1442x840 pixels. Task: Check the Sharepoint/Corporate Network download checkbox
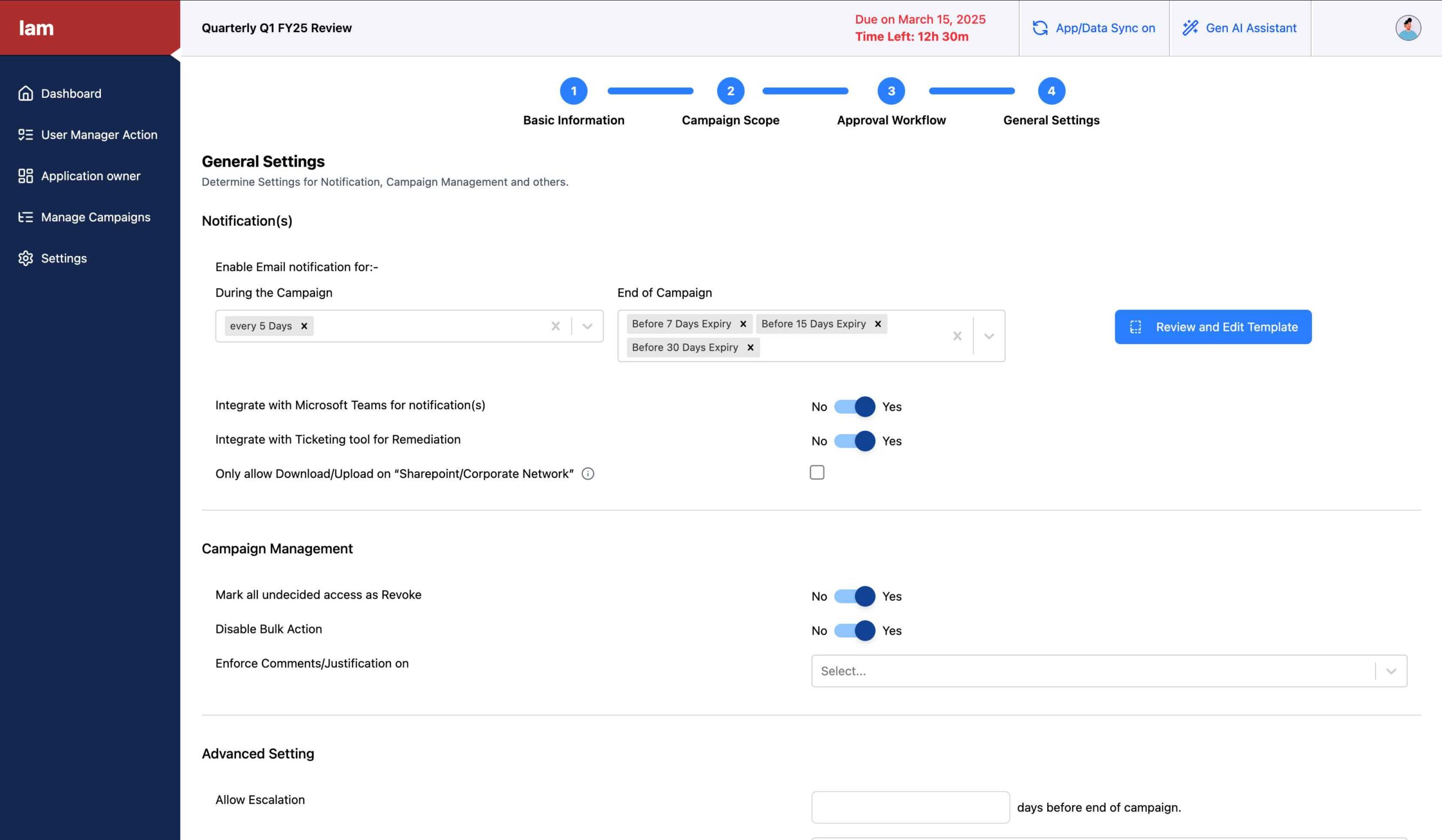point(817,472)
